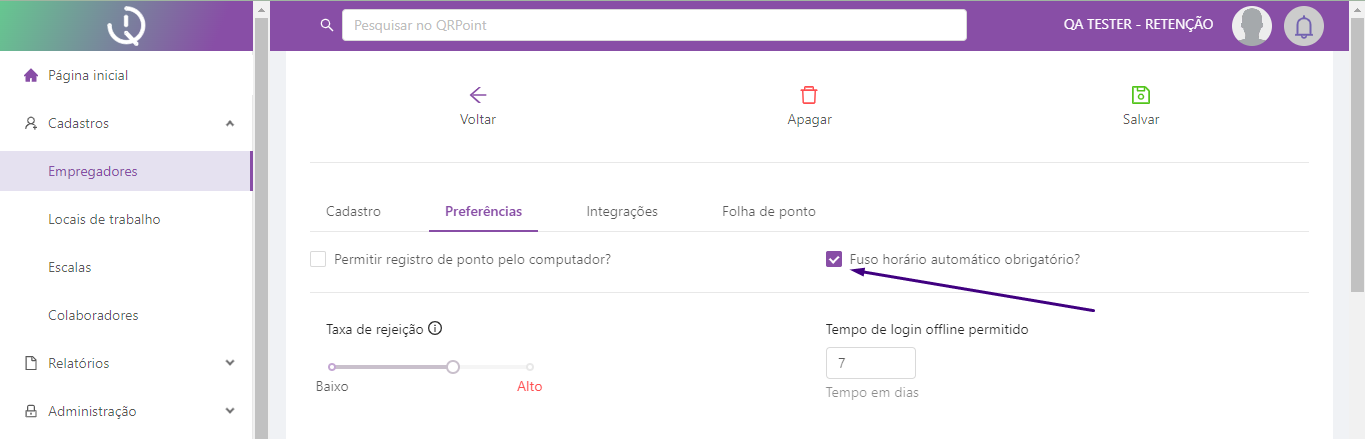The height and width of the screenshot is (439, 1365).
Task: Switch to the Folha de ponto tab
Action: pos(768,212)
